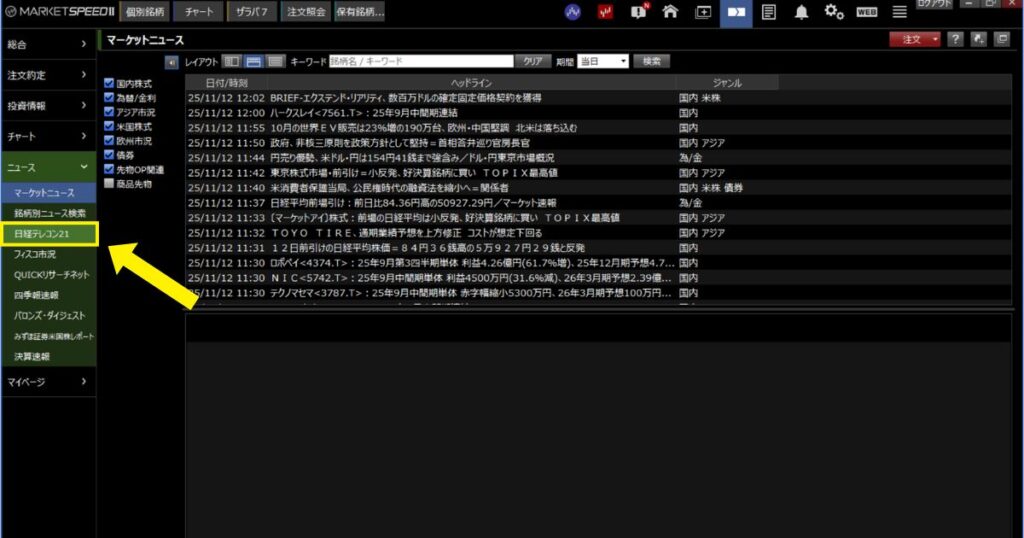
Task: Switch to the ザラバ7 tab
Action: click(252, 12)
